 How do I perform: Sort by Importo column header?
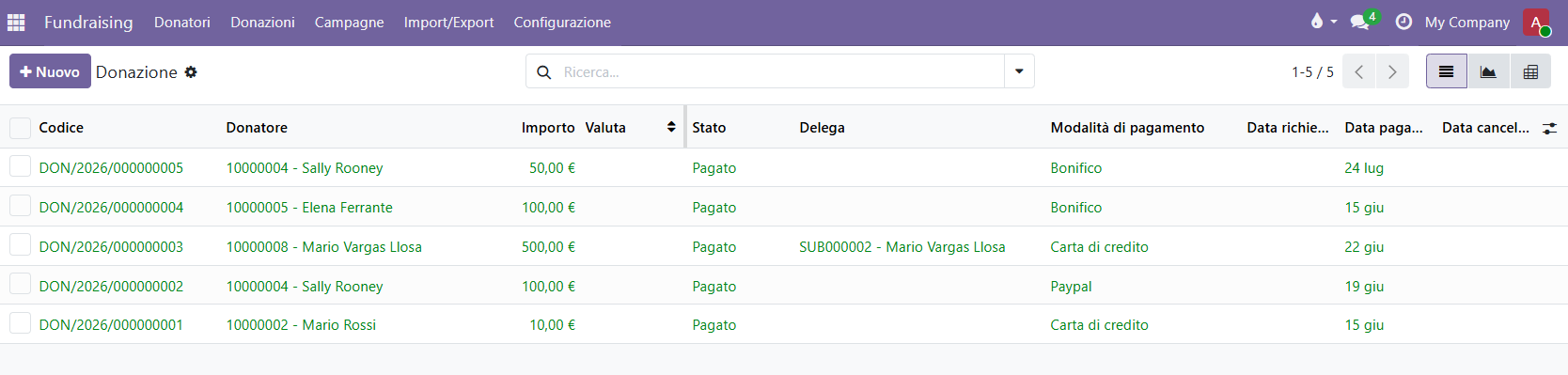[548, 127]
